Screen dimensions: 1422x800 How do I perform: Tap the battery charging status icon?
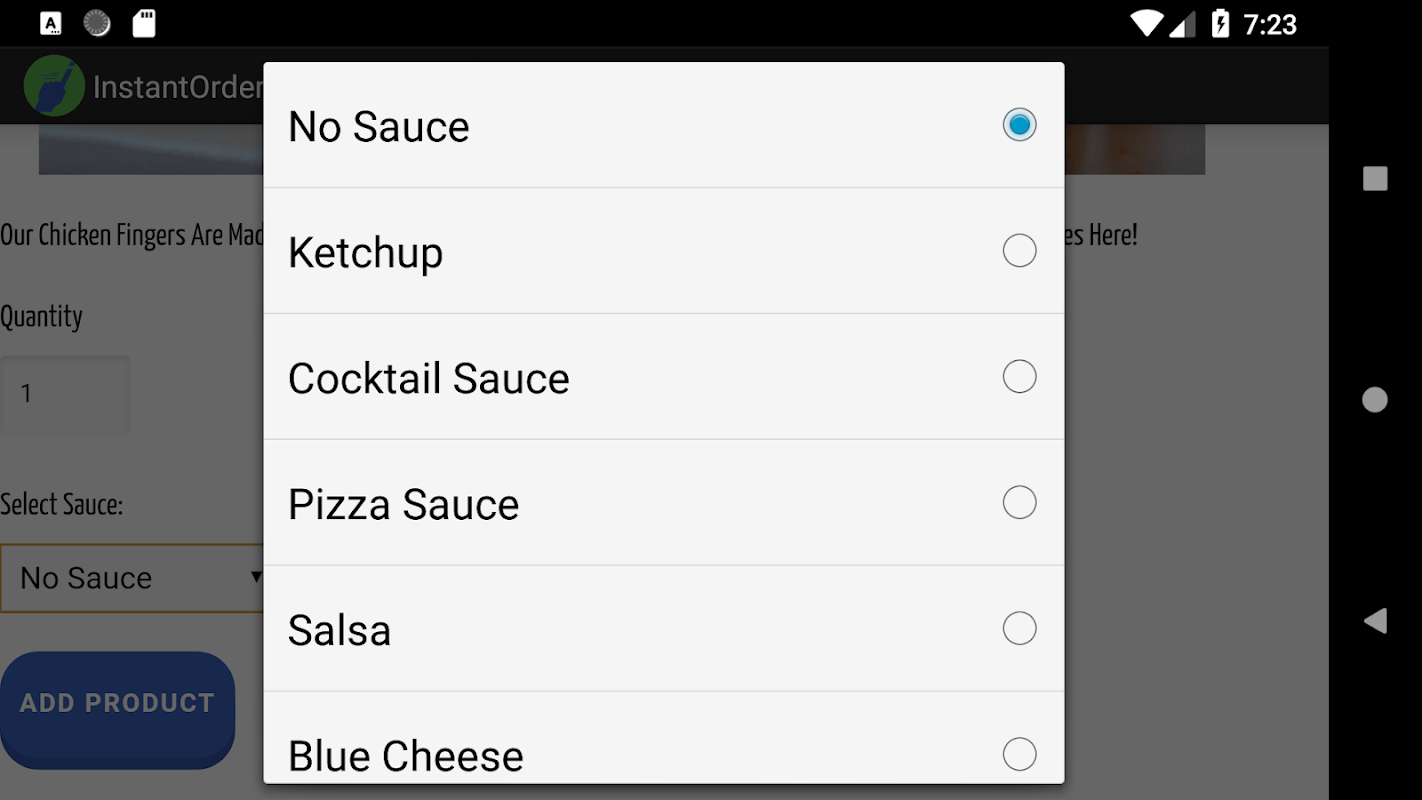(1220, 23)
